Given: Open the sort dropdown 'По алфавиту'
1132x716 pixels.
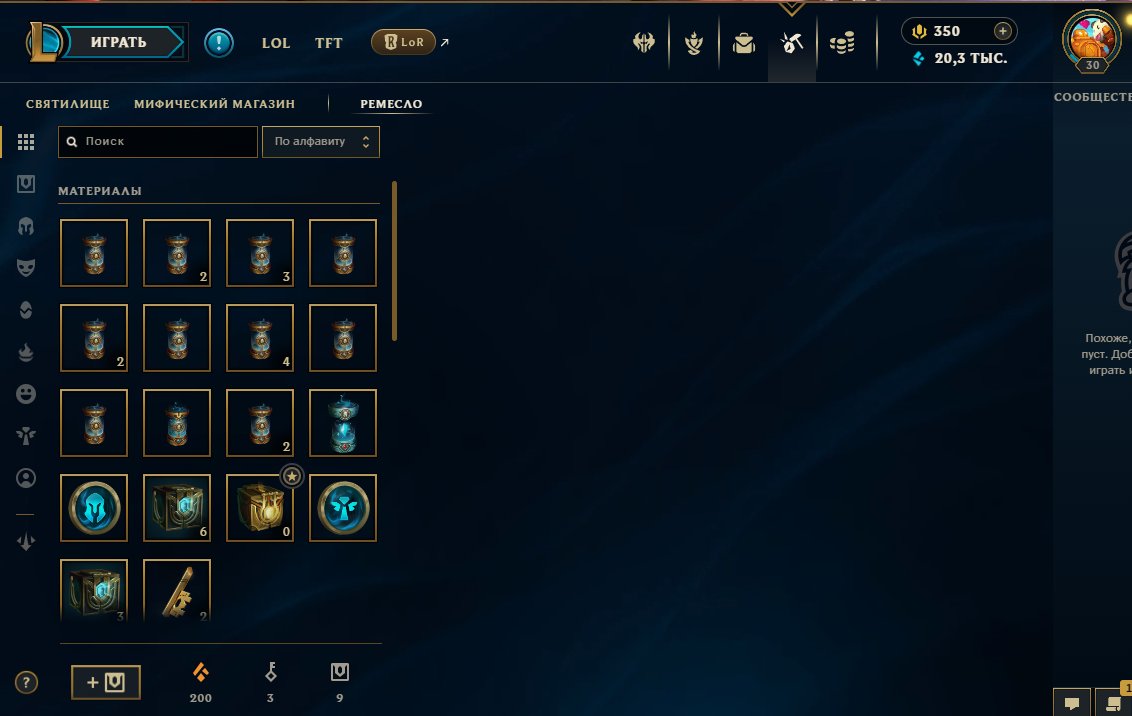Looking at the screenshot, I should pos(321,141).
